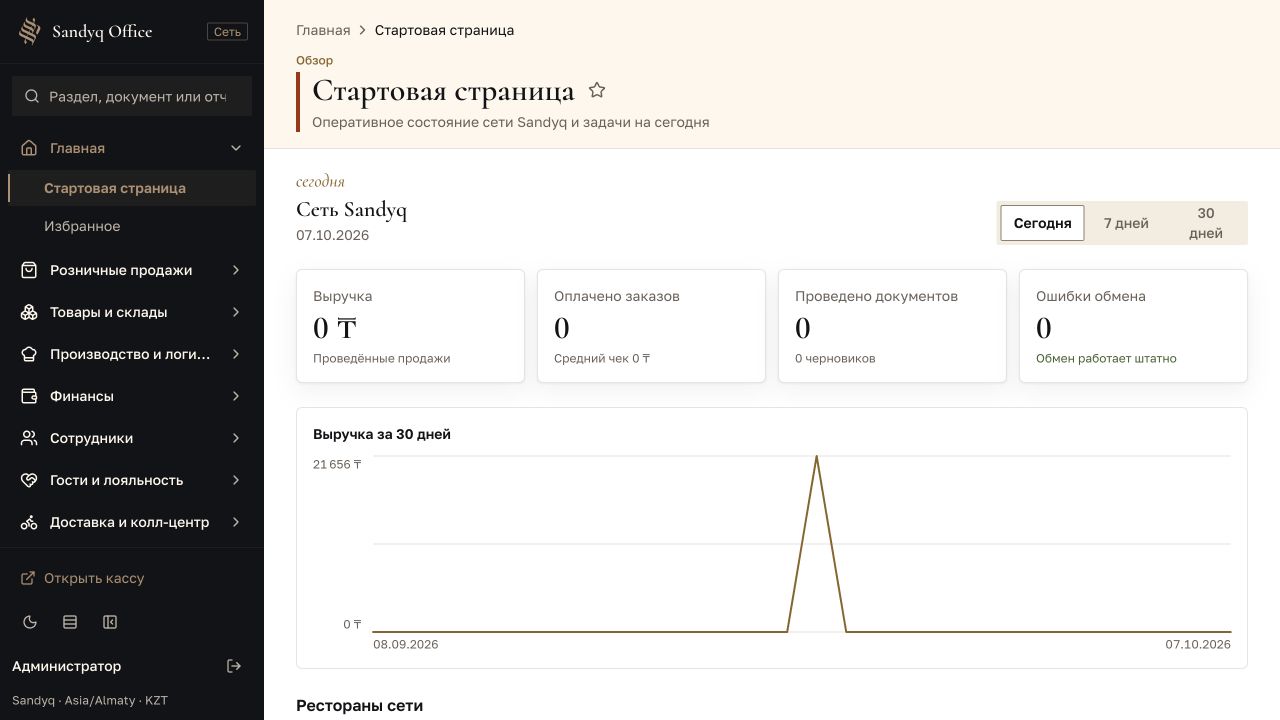The width and height of the screenshot is (1280, 720).
Task: Open the Открыть кассу link
Action: [x=83, y=578]
